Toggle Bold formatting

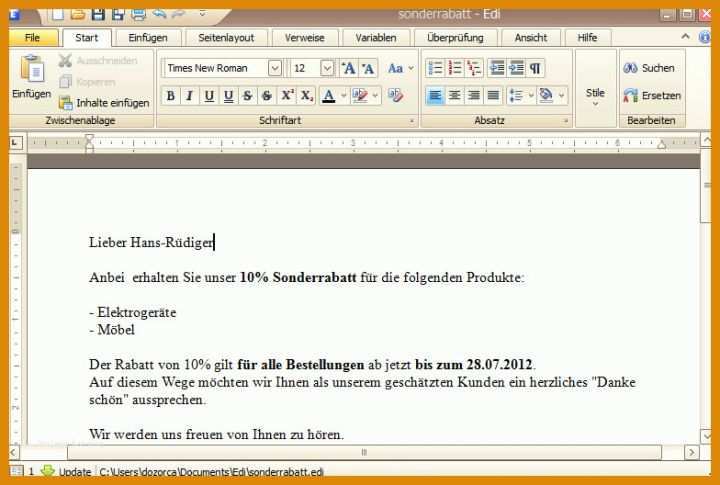click(x=170, y=96)
